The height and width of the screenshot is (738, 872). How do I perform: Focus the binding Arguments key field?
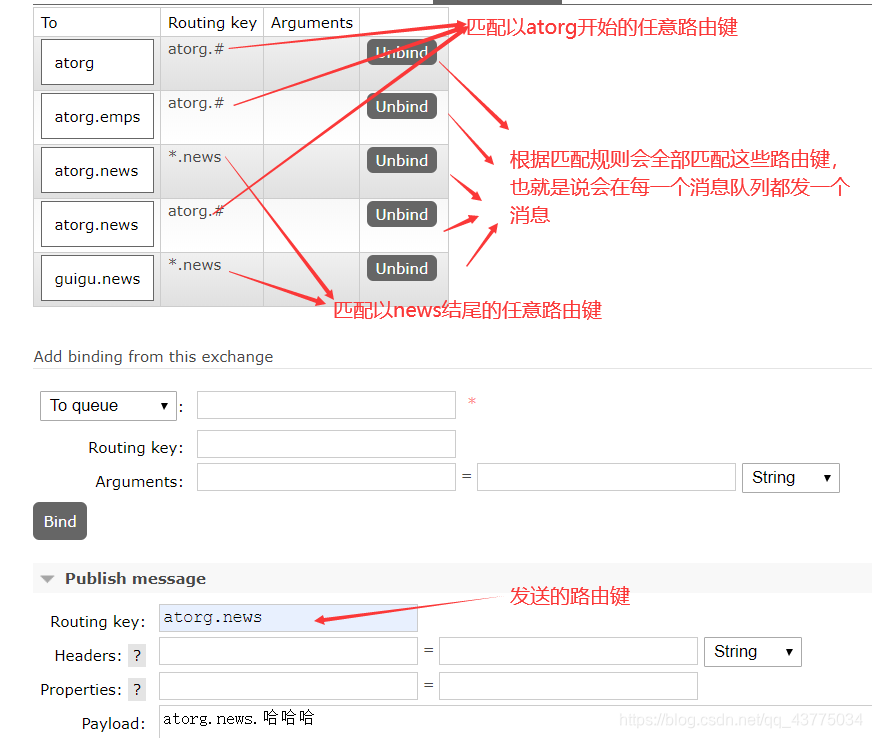[x=326, y=477]
